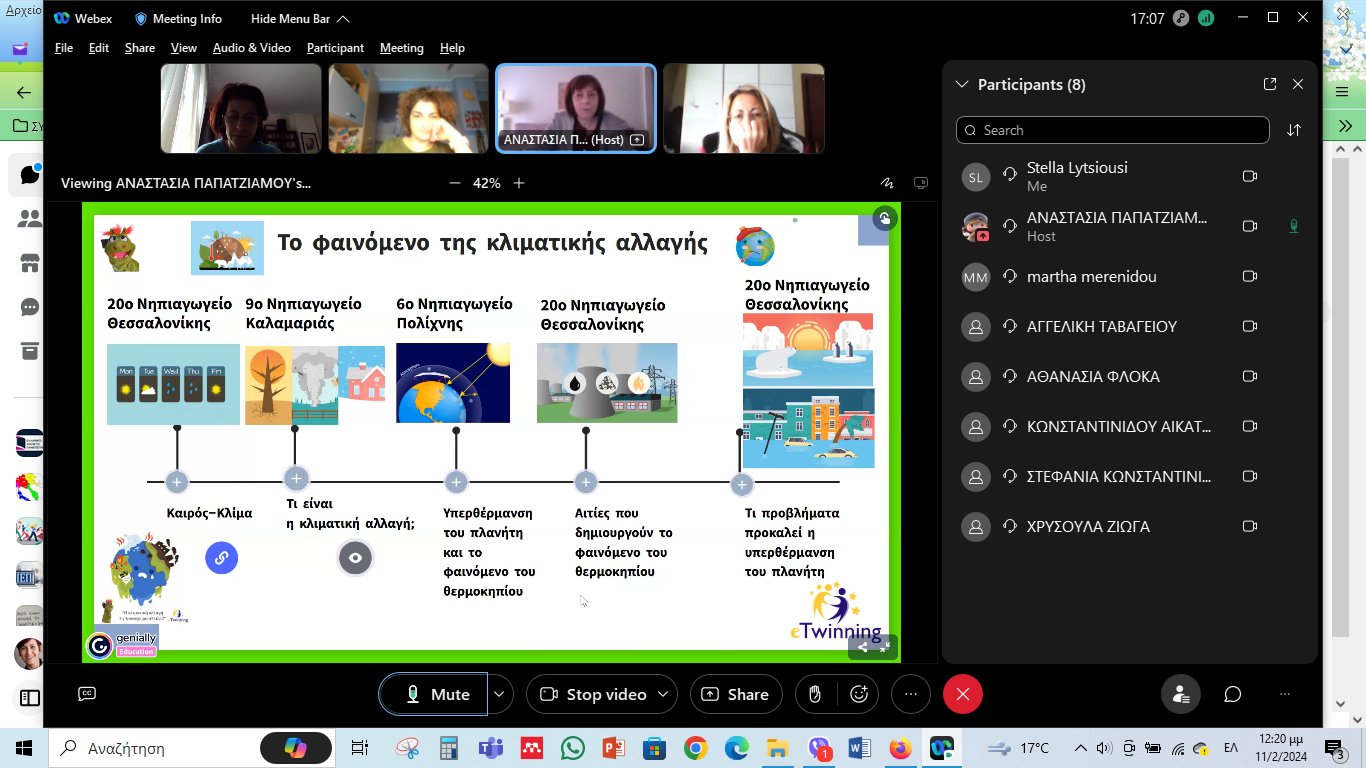Open the annotate pen icon
Image resolution: width=1366 pixels, height=768 pixels.
(x=886, y=183)
